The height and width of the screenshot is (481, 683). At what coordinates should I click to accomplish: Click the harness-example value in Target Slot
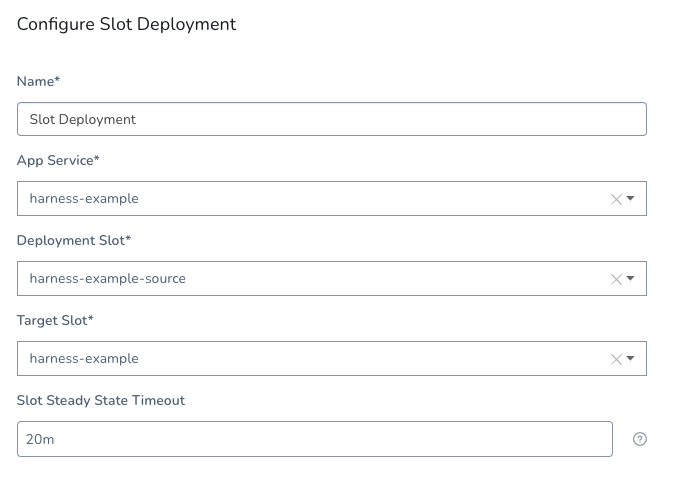84,359
